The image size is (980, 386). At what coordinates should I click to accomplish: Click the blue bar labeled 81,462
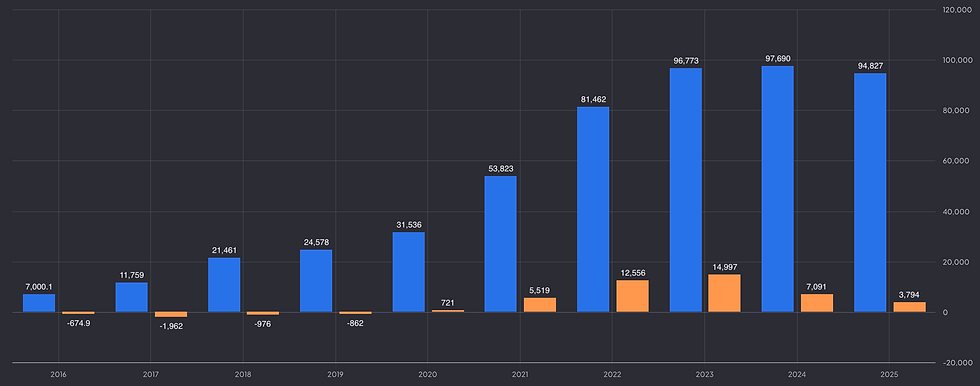click(593, 209)
